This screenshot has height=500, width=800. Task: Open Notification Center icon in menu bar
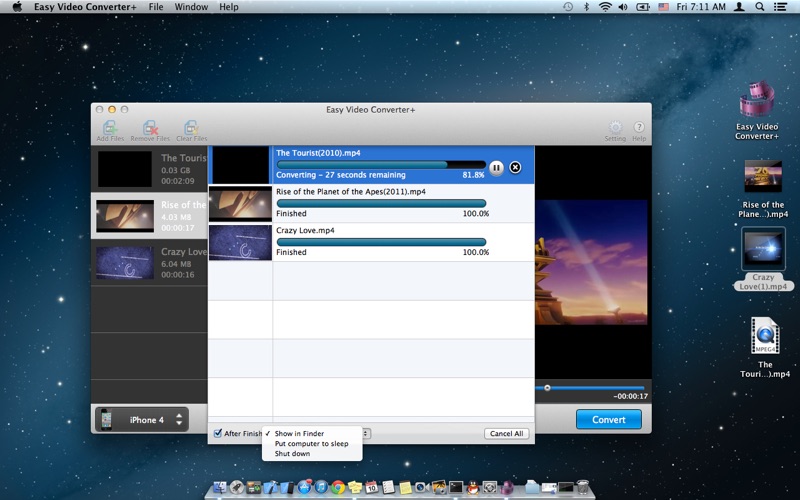780,7
